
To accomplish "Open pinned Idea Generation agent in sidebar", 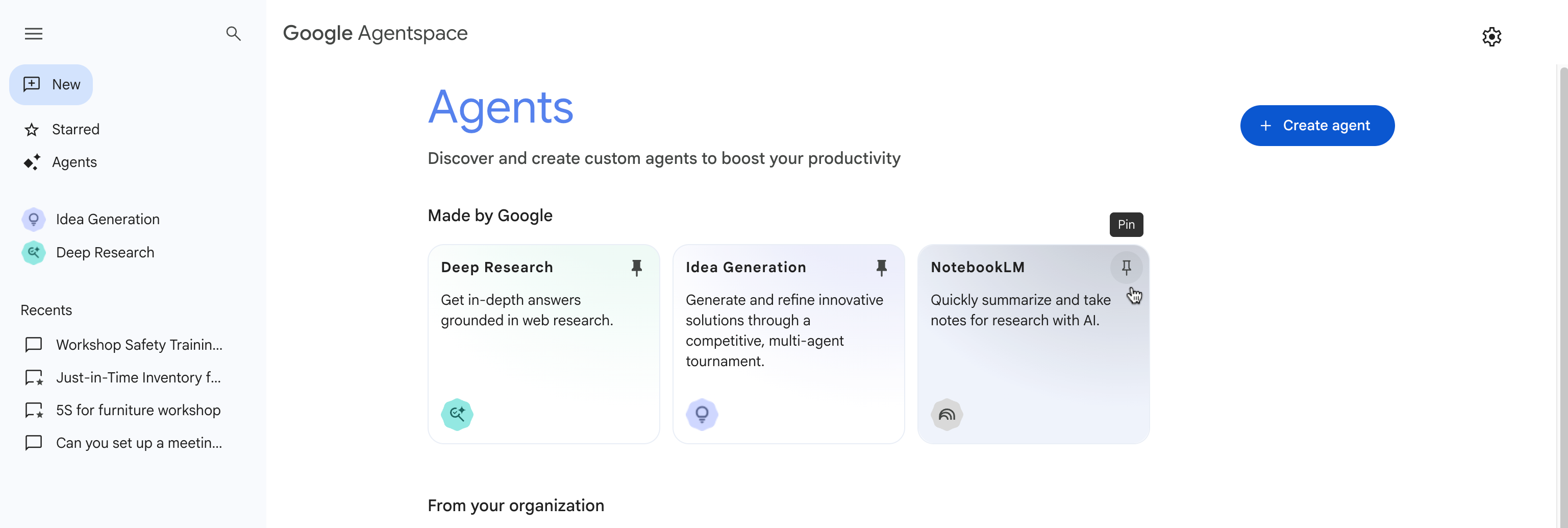I will (x=108, y=219).
